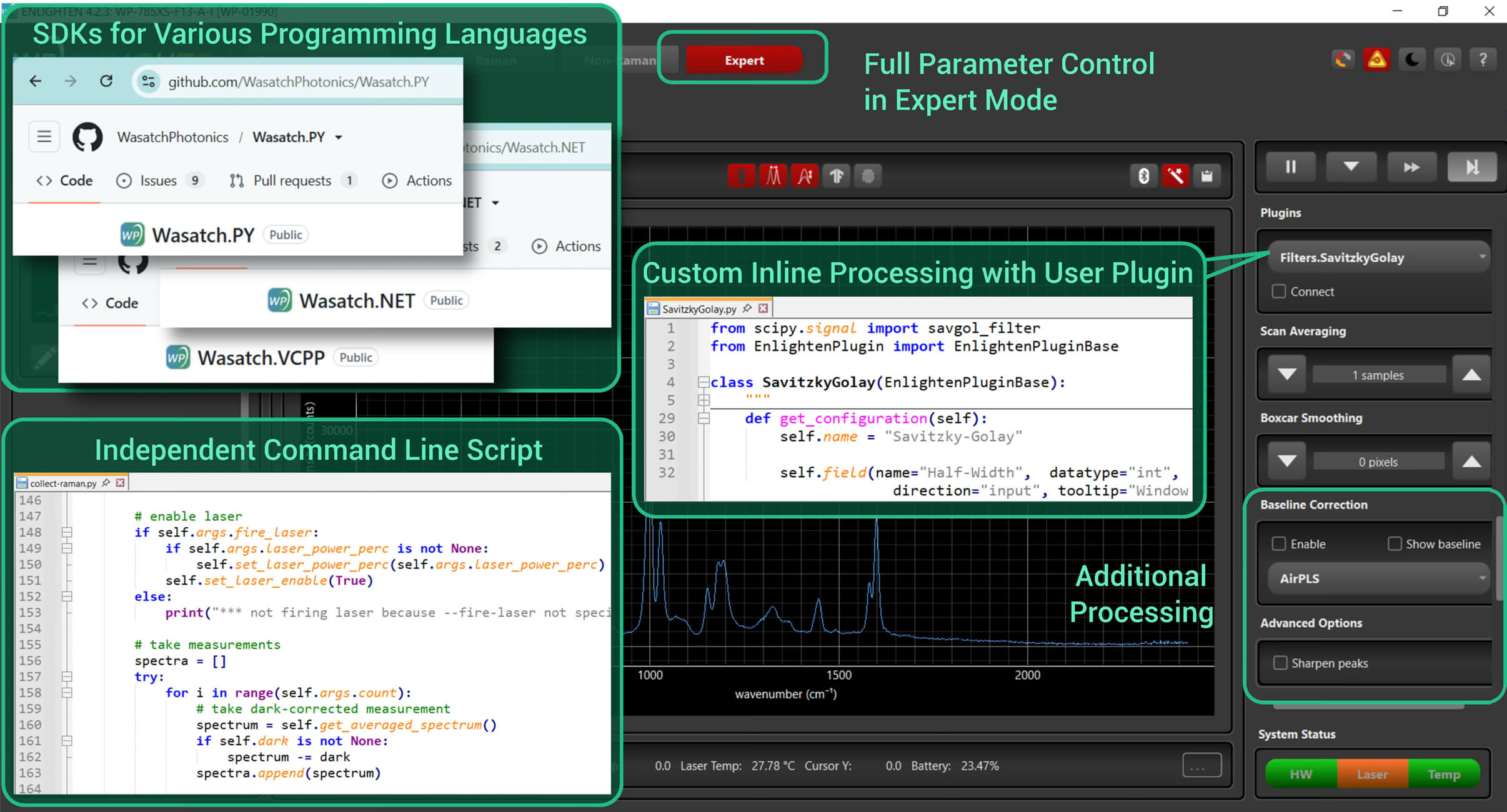The height and width of the screenshot is (812, 1507).
Task: Enable the Sharpen peaks checkbox
Action: pyautogui.click(x=1280, y=663)
